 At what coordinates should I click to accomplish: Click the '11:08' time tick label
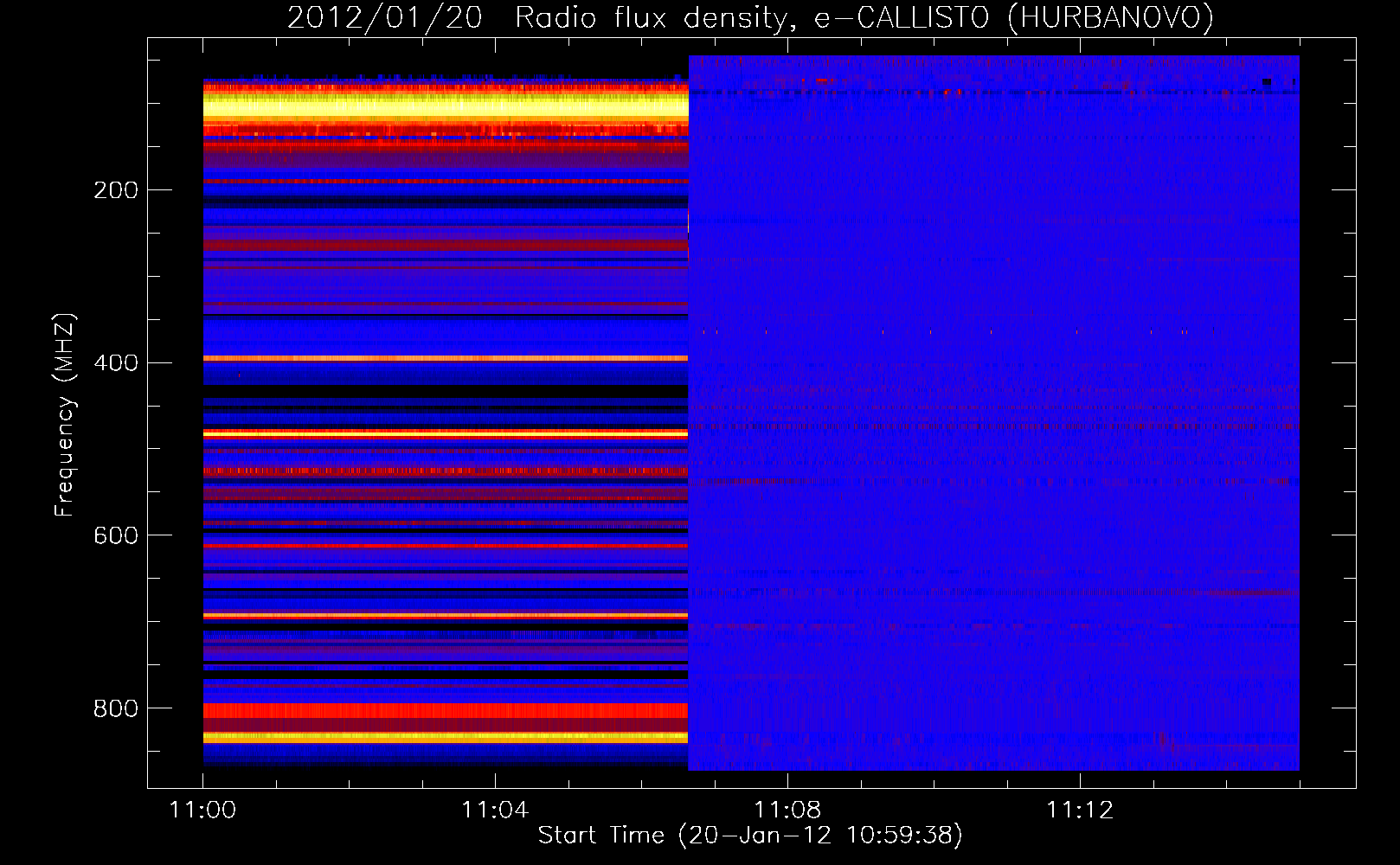pyautogui.click(x=787, y=811)
